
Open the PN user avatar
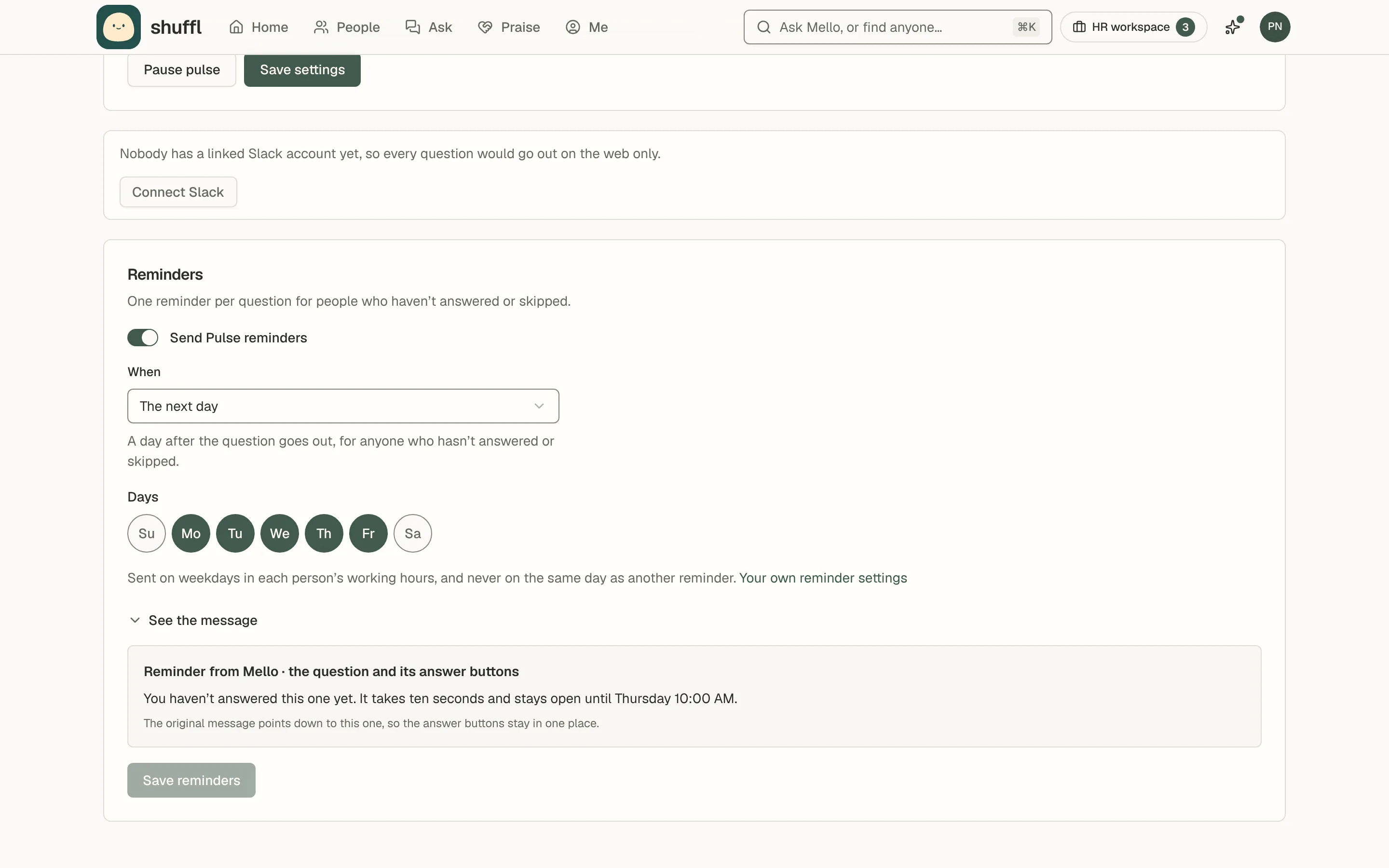(1275, 27)
